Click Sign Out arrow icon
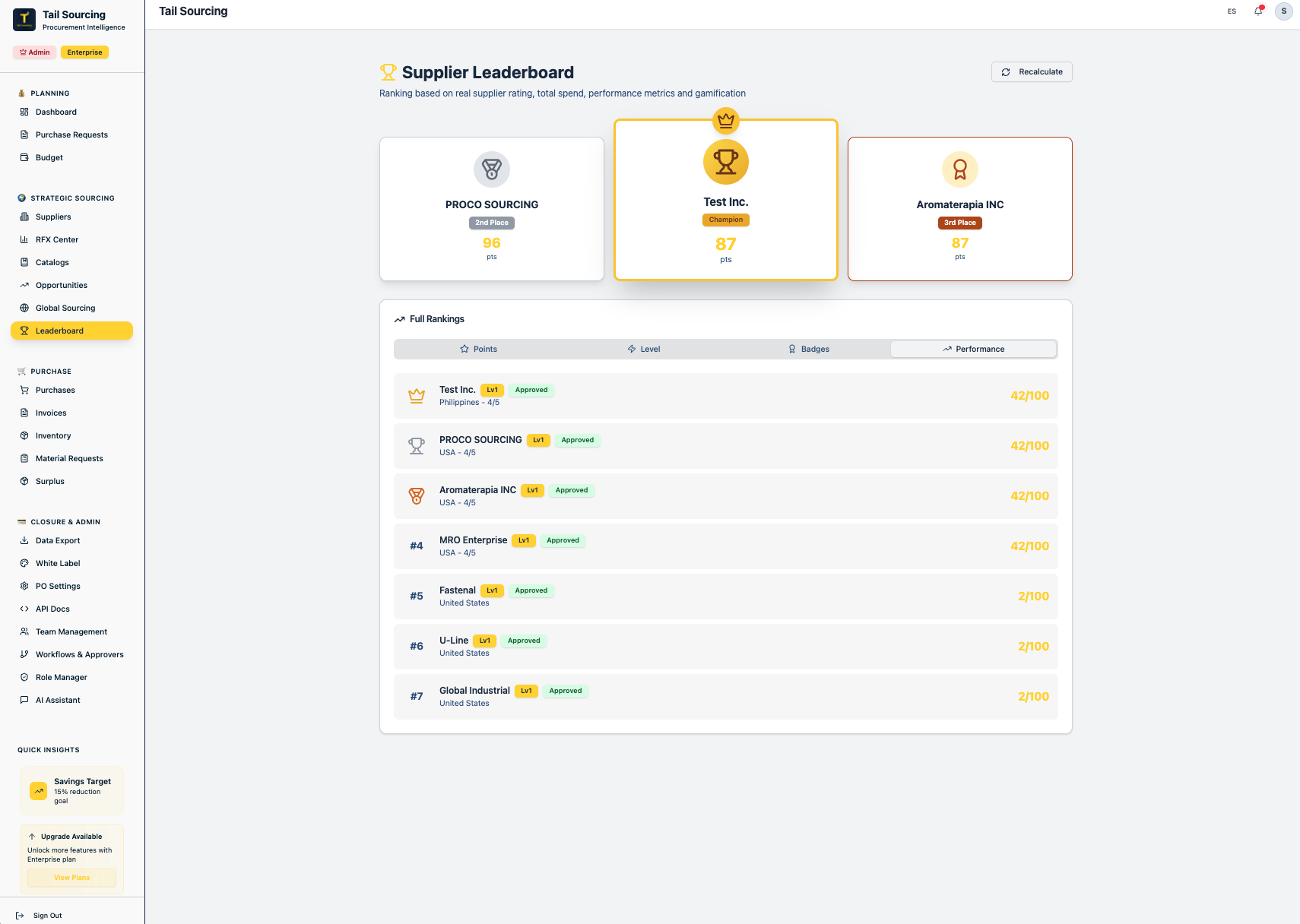Screen dimensions: 1300x924 pyautogui.click(x=20, y=916)
